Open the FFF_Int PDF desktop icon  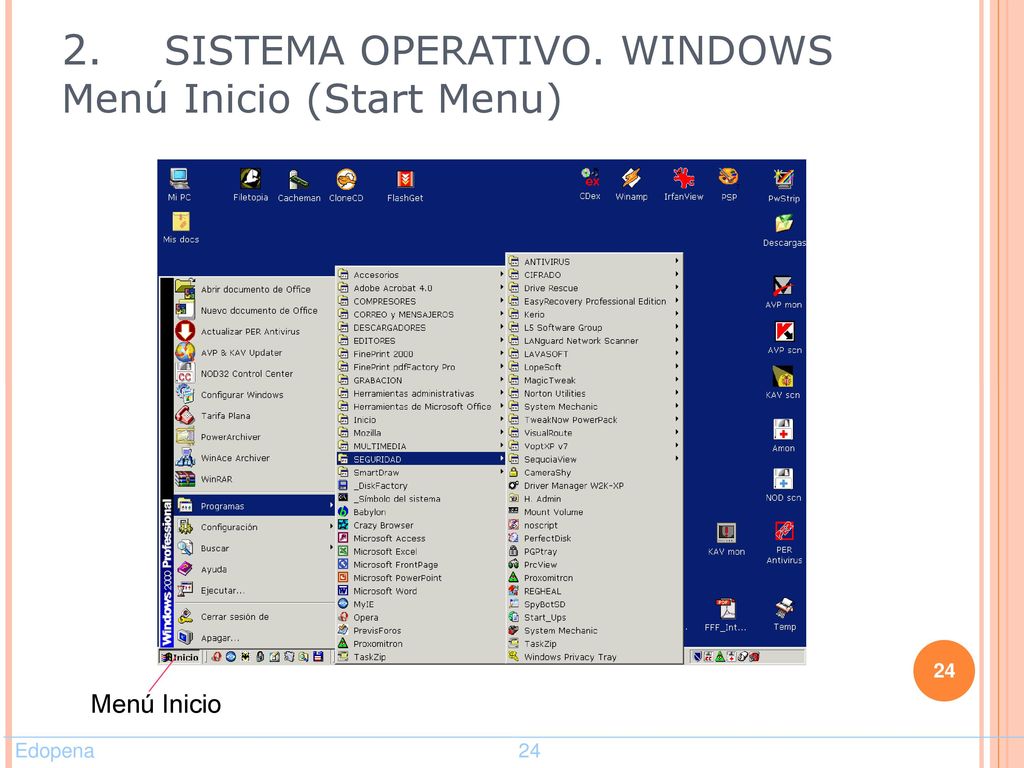[x=725, y=615]
